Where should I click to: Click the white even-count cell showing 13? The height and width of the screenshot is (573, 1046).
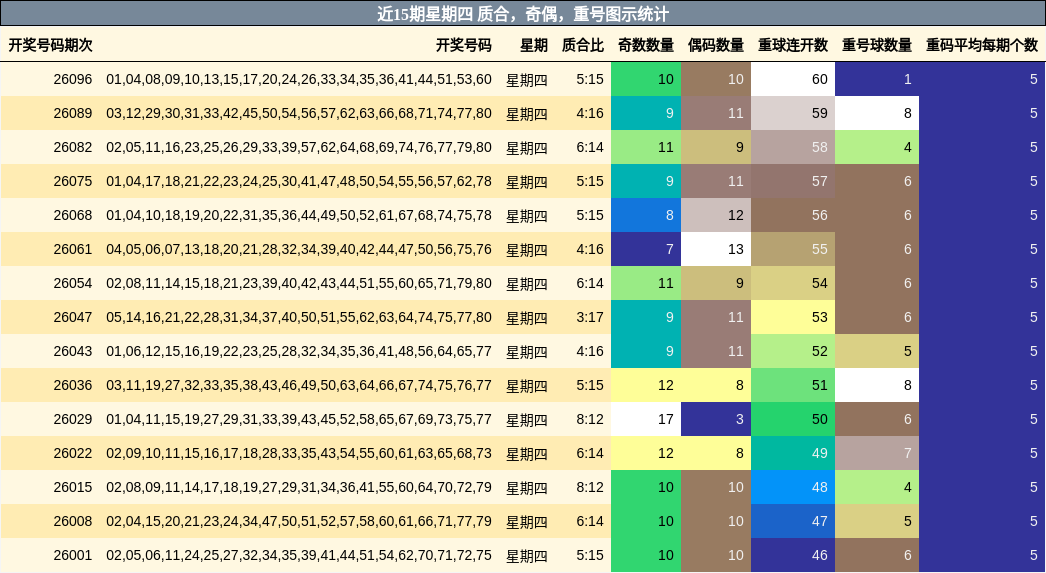click(x=716, y=249)
